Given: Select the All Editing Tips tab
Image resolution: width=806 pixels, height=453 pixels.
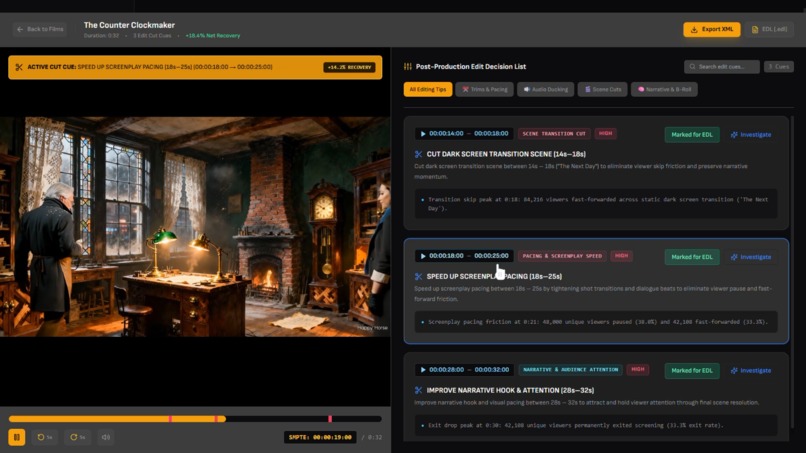Looking at the screenshot, I should [428, 89].
